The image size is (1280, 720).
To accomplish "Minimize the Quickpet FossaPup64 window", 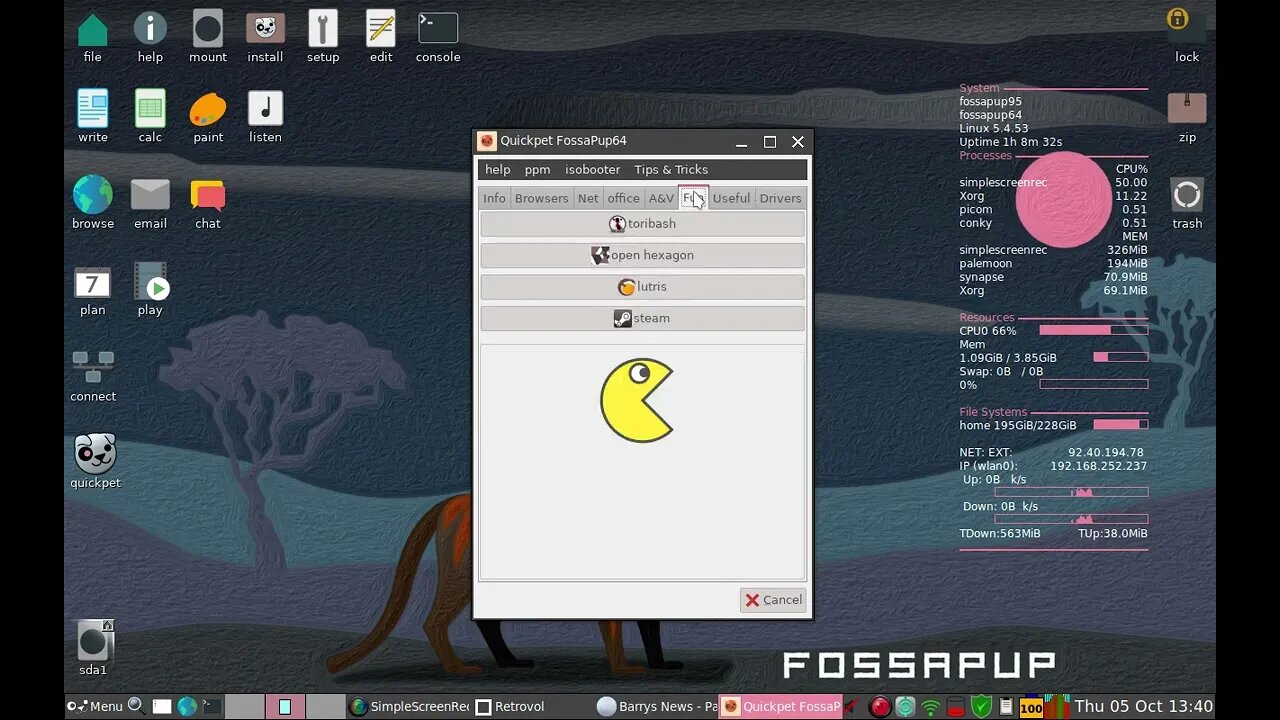I will (742, 142).
